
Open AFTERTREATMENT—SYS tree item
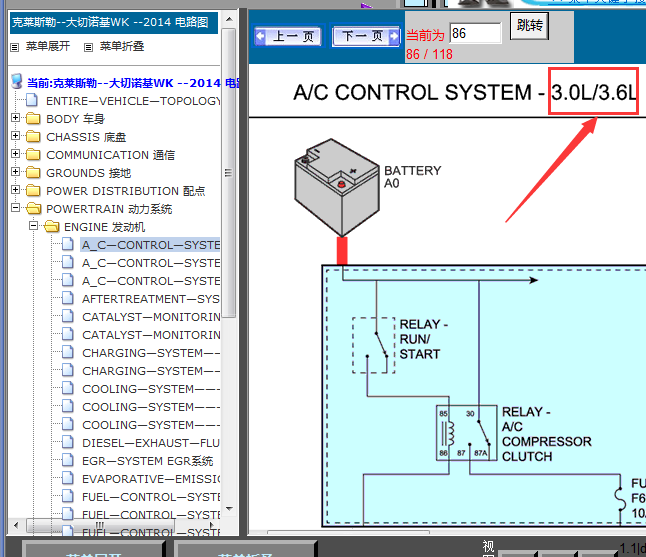(151, 299)
